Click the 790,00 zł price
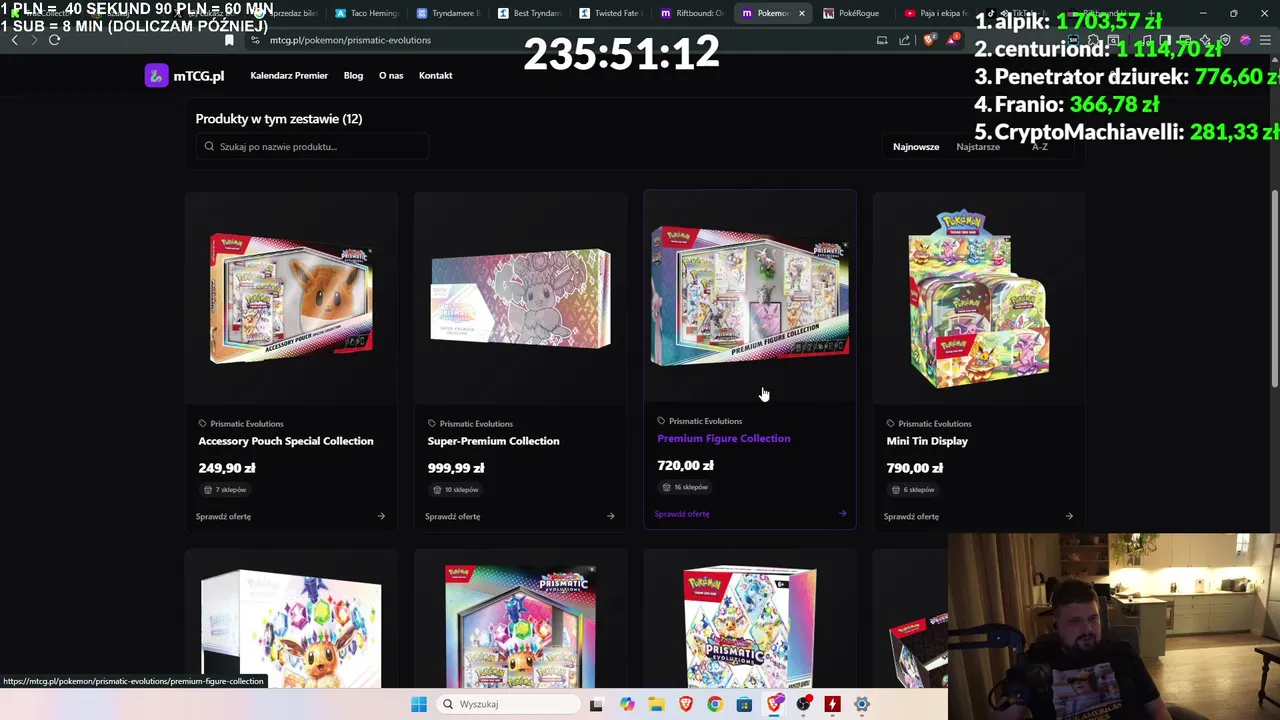 915,468
